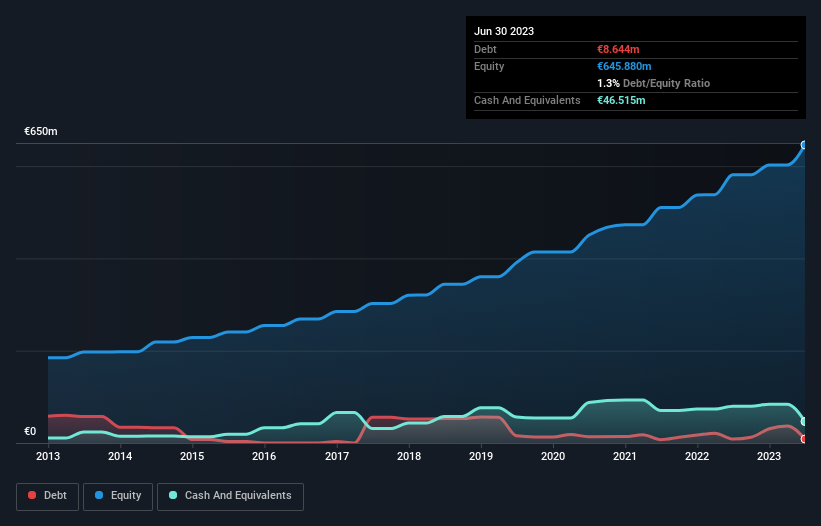Click the €650m y-axis label
This screenshot has width=821, height=526.
pos(41,132)
